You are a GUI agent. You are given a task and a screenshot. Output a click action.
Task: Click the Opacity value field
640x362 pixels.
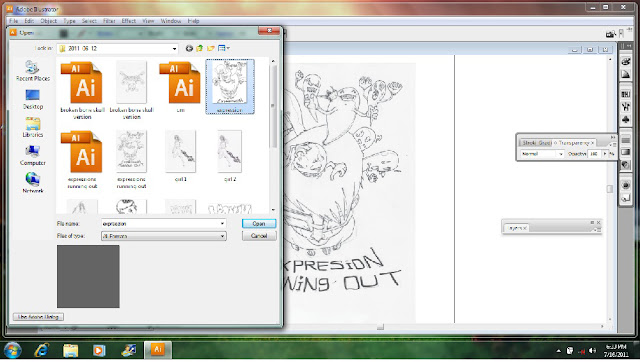coord(595,154)
